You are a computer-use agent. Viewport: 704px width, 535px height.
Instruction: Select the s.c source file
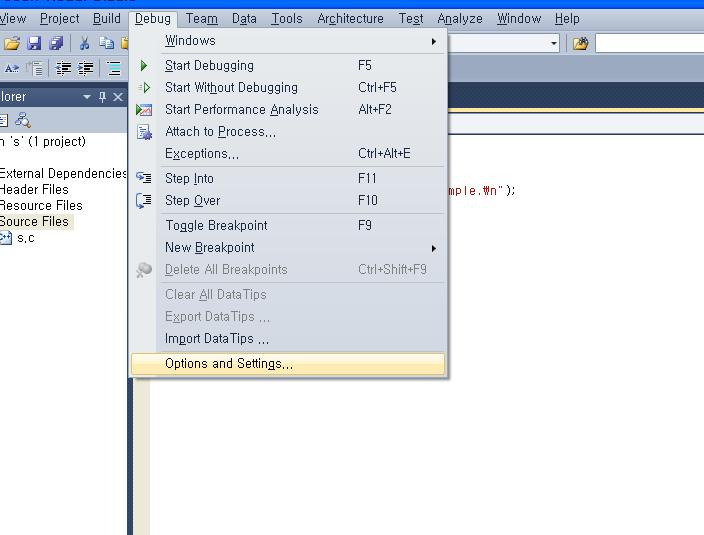coord(26,238)
